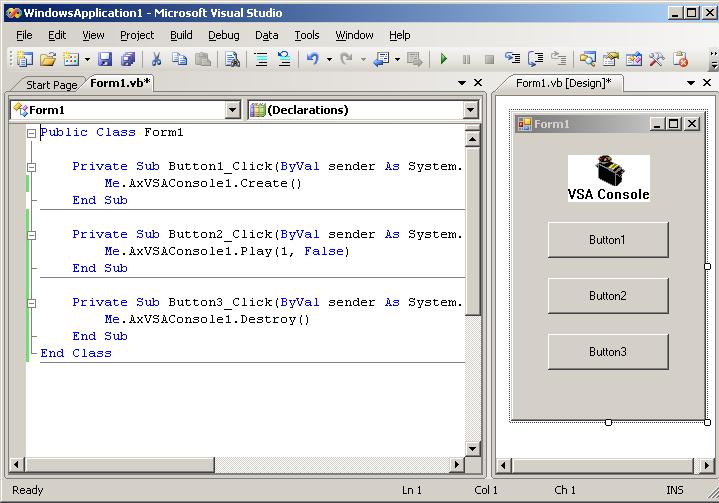Viewport: 719px width, 503px height.
Task: Comment out the selected lines icon
Action: tap(261, 59)
